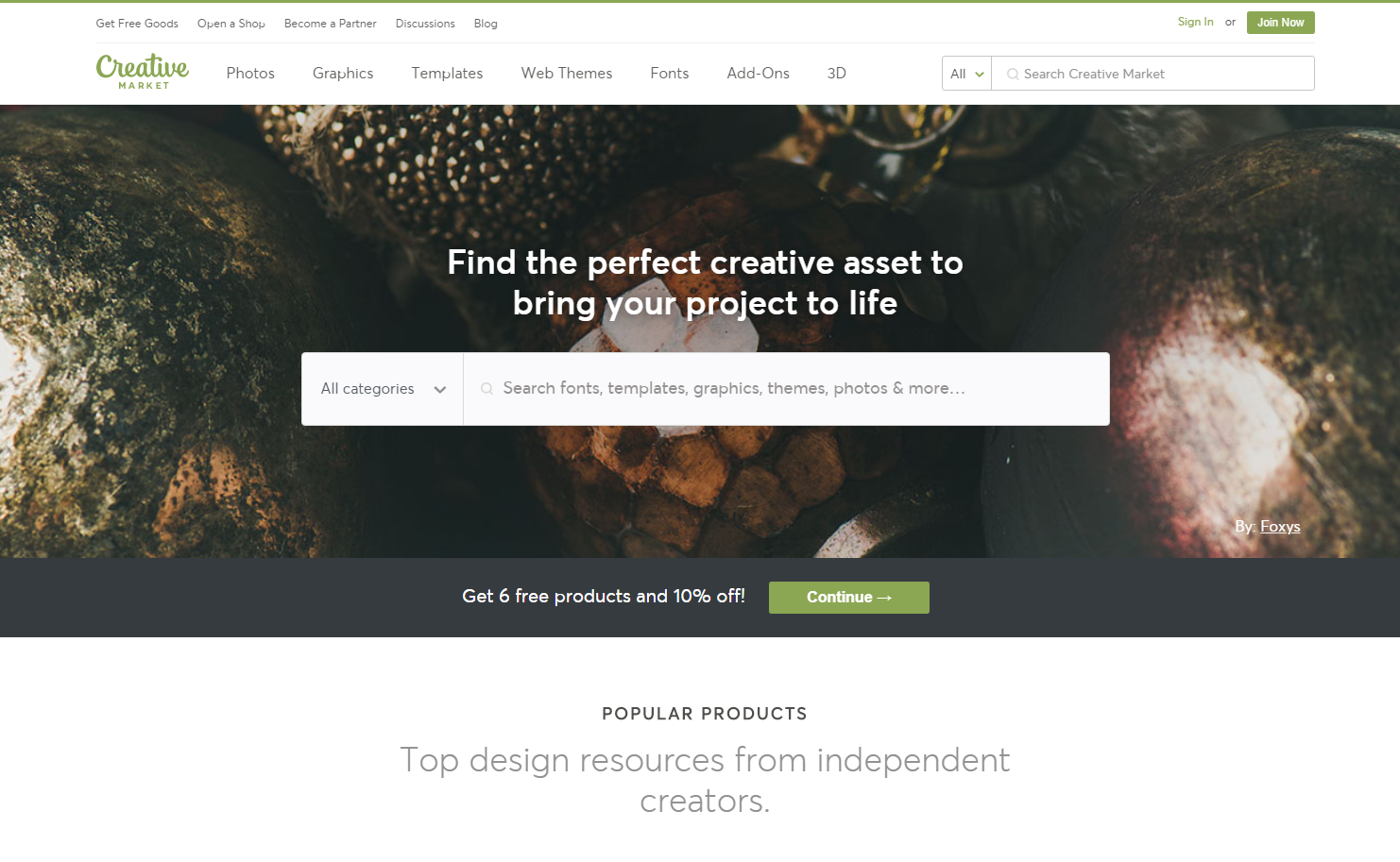Click the Continue button
This screenshot has height=862, width=1400.
[x=849, y=598]
